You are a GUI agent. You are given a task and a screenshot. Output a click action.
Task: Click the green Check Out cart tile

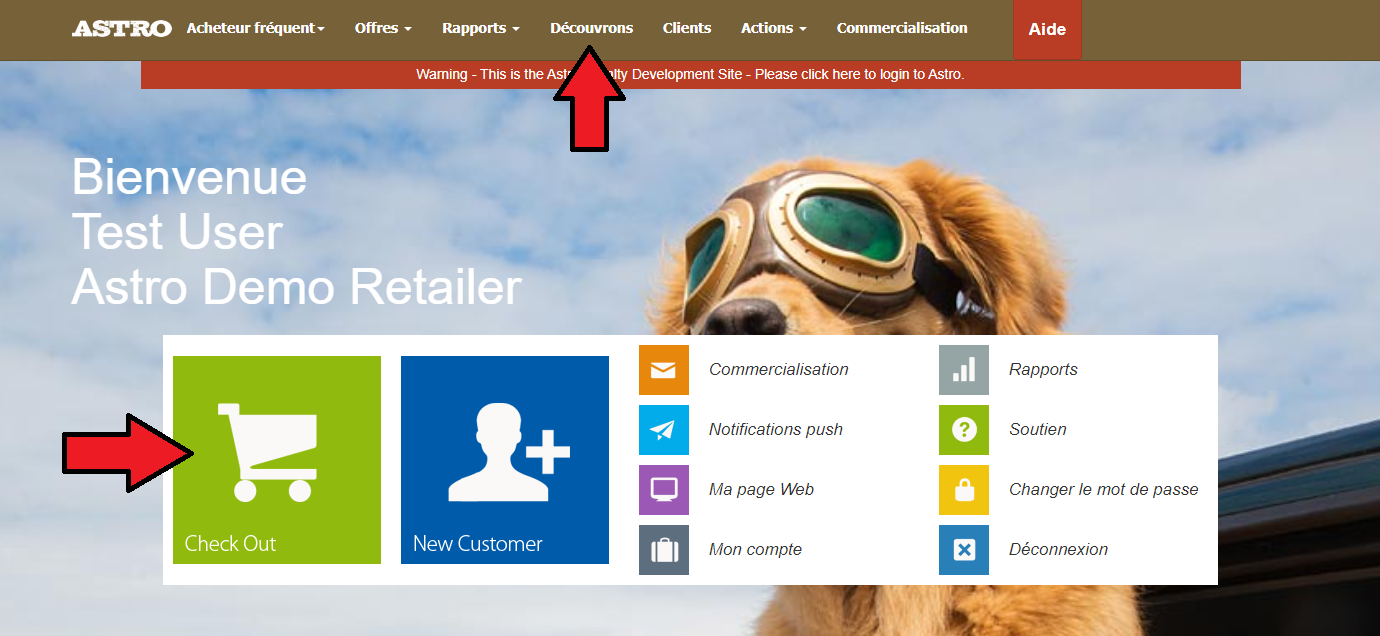tap(277, 460)
